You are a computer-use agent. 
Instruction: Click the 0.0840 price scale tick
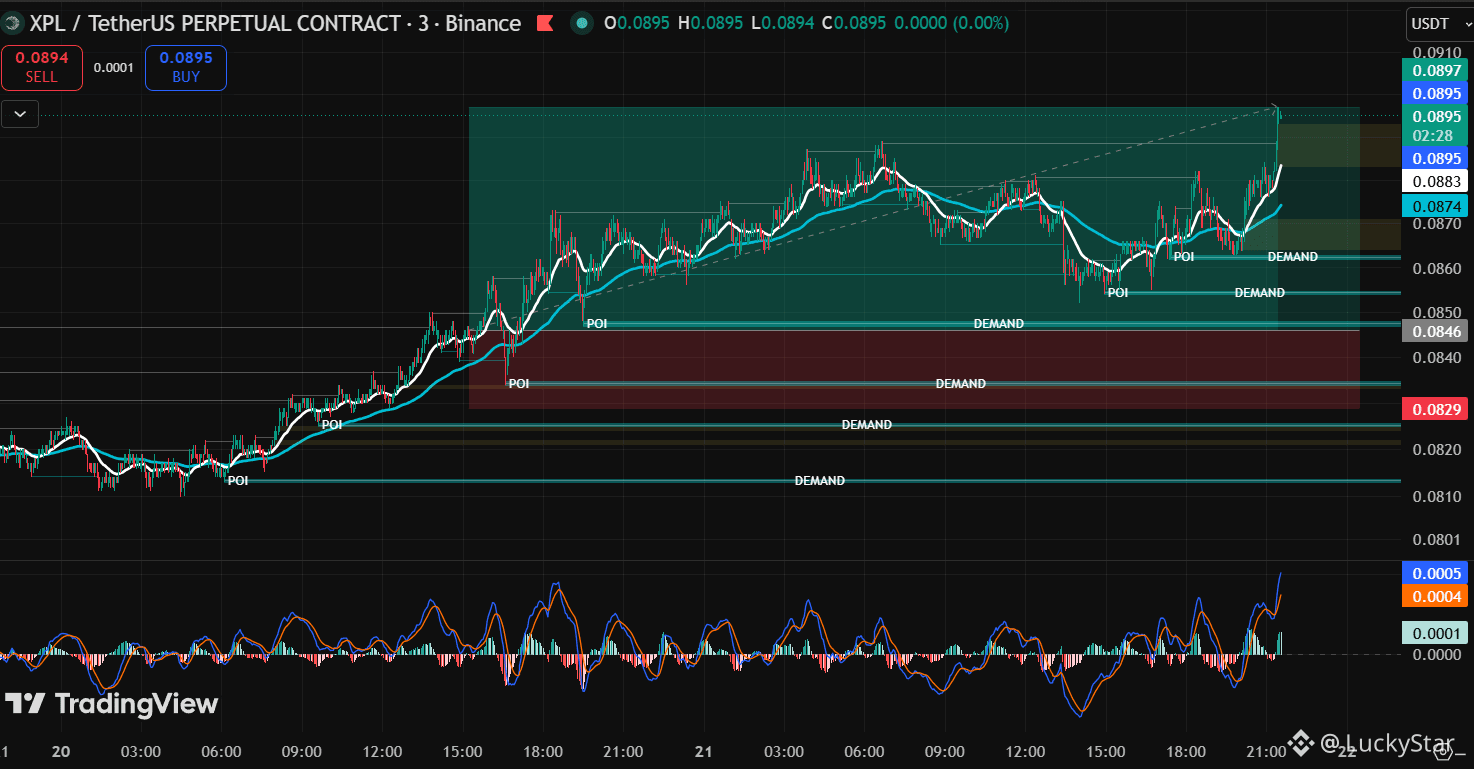pyautogui.click(x=1437, y=358)
